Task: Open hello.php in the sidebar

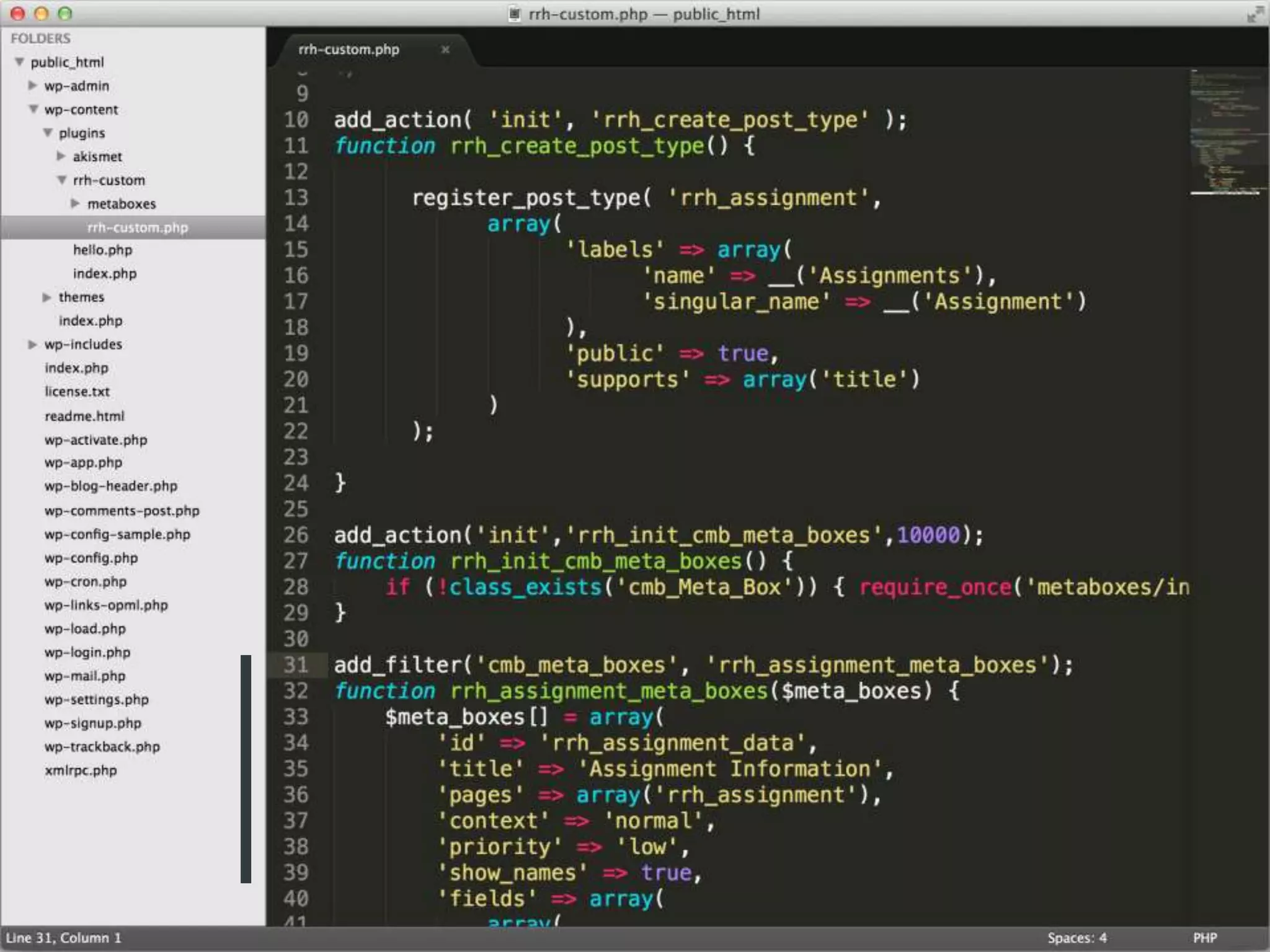Action: [102, 250]
